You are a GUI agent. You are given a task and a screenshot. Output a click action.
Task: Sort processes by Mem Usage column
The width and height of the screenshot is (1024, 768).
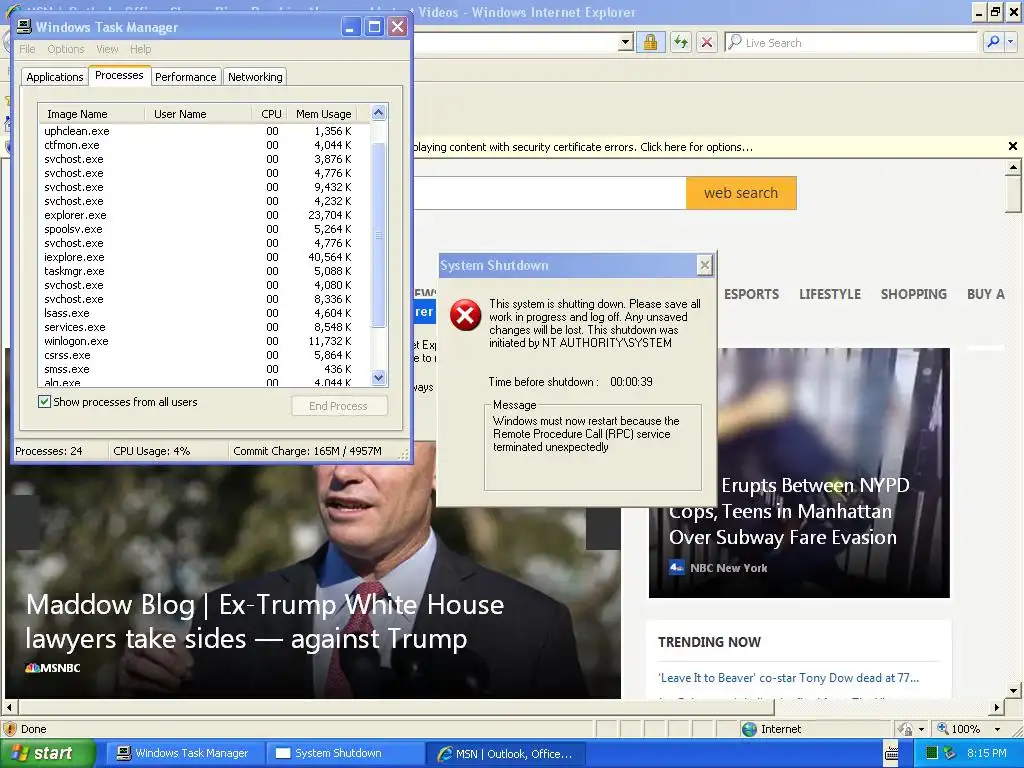(x=323, y=114)
